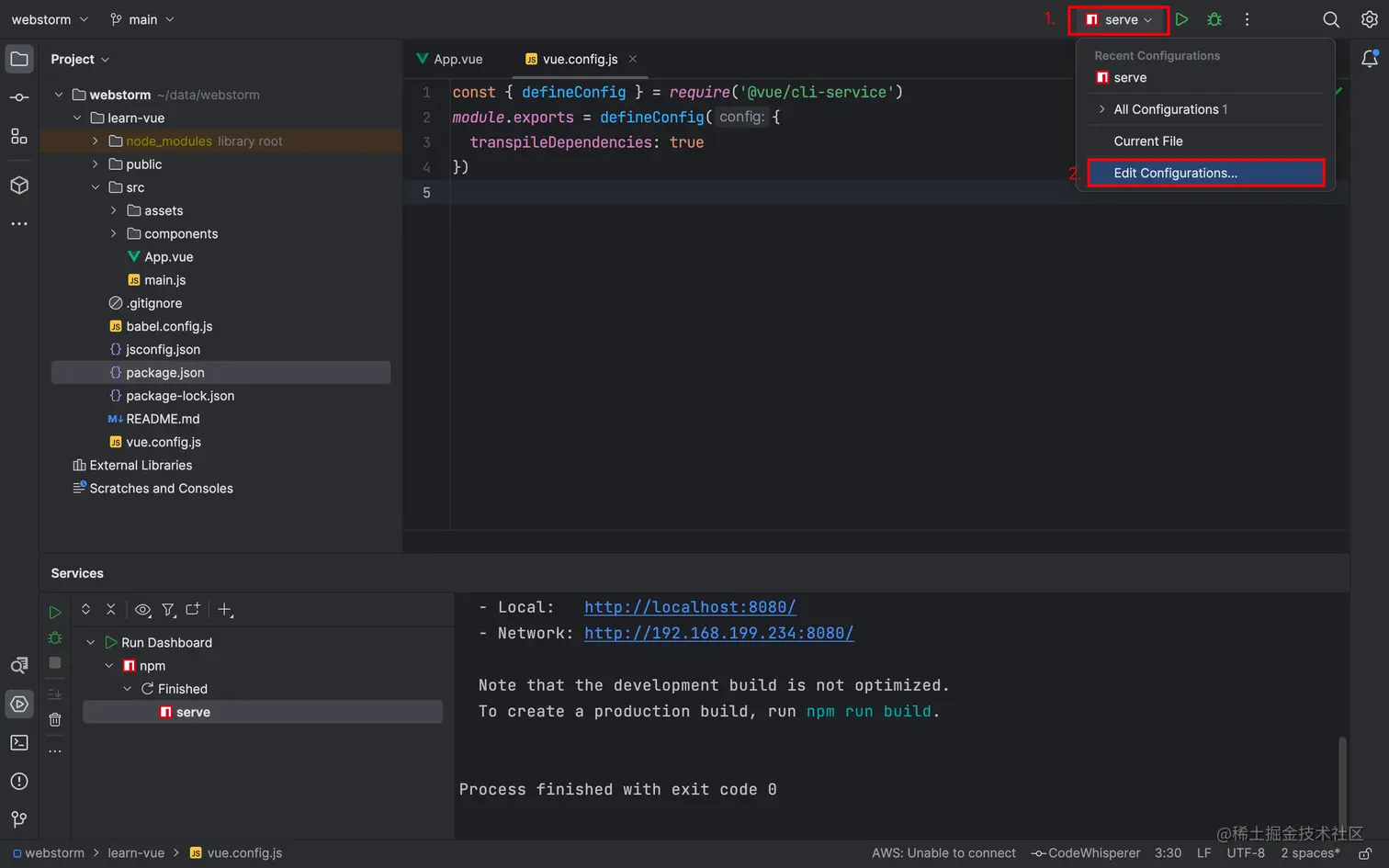Click AWS: Unable to connect status

coord(943,853)
